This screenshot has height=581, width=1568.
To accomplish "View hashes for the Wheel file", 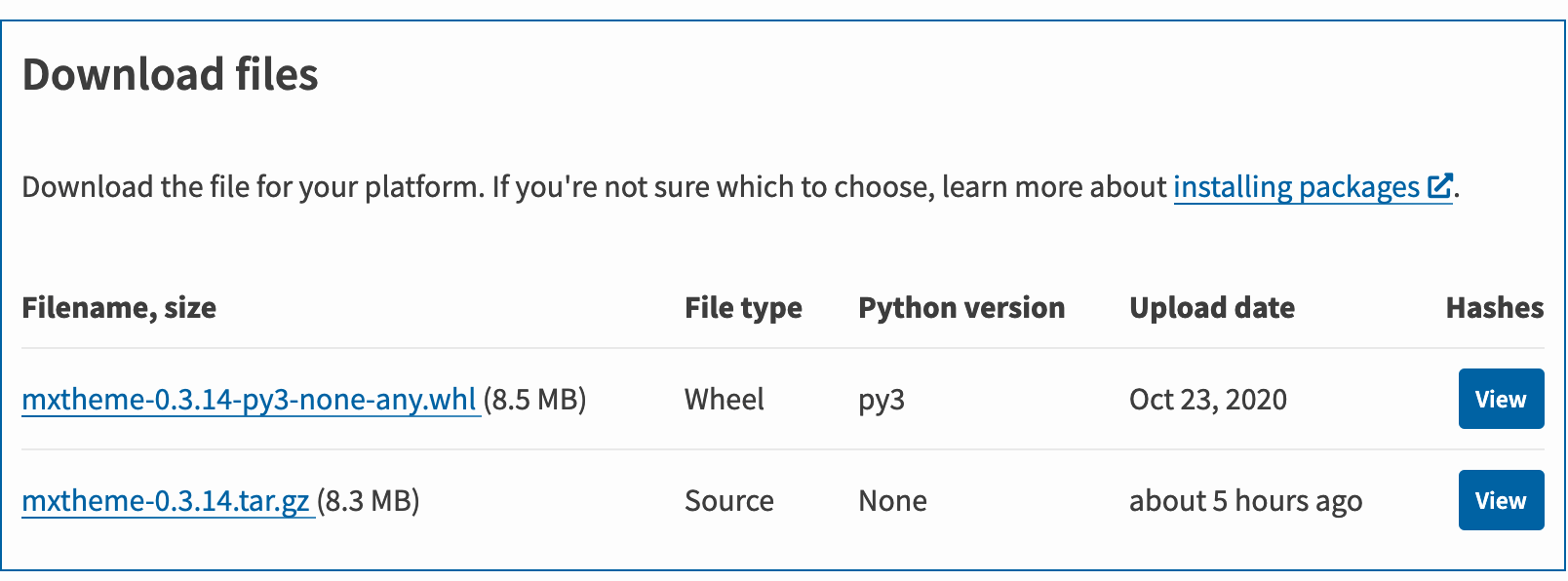I will pos(1500,399).
